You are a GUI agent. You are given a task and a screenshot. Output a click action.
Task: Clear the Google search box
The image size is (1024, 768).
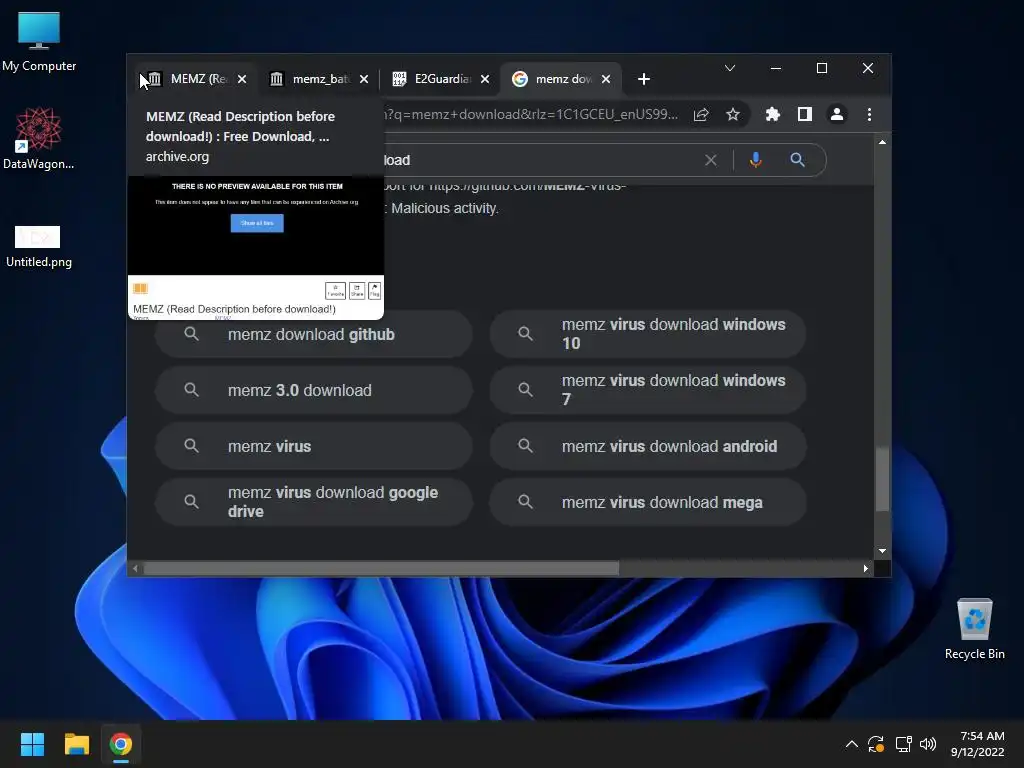(711, 160)
